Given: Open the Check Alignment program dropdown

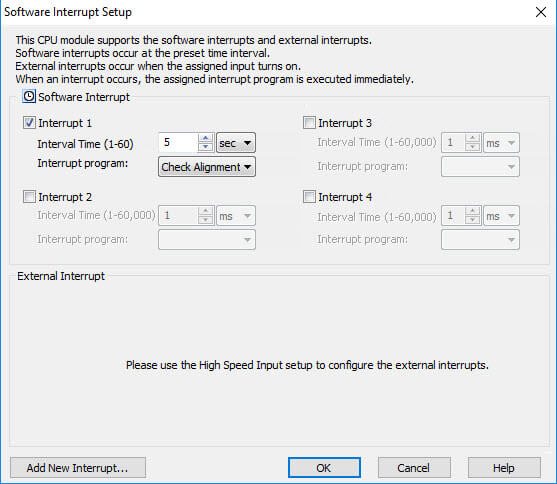Looking at the screenshot, I should tap(207, 167).
